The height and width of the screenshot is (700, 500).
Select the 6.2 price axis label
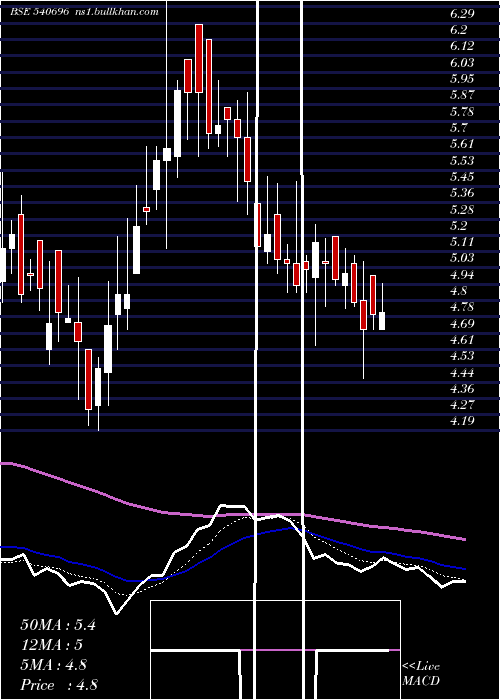(458, 30)
